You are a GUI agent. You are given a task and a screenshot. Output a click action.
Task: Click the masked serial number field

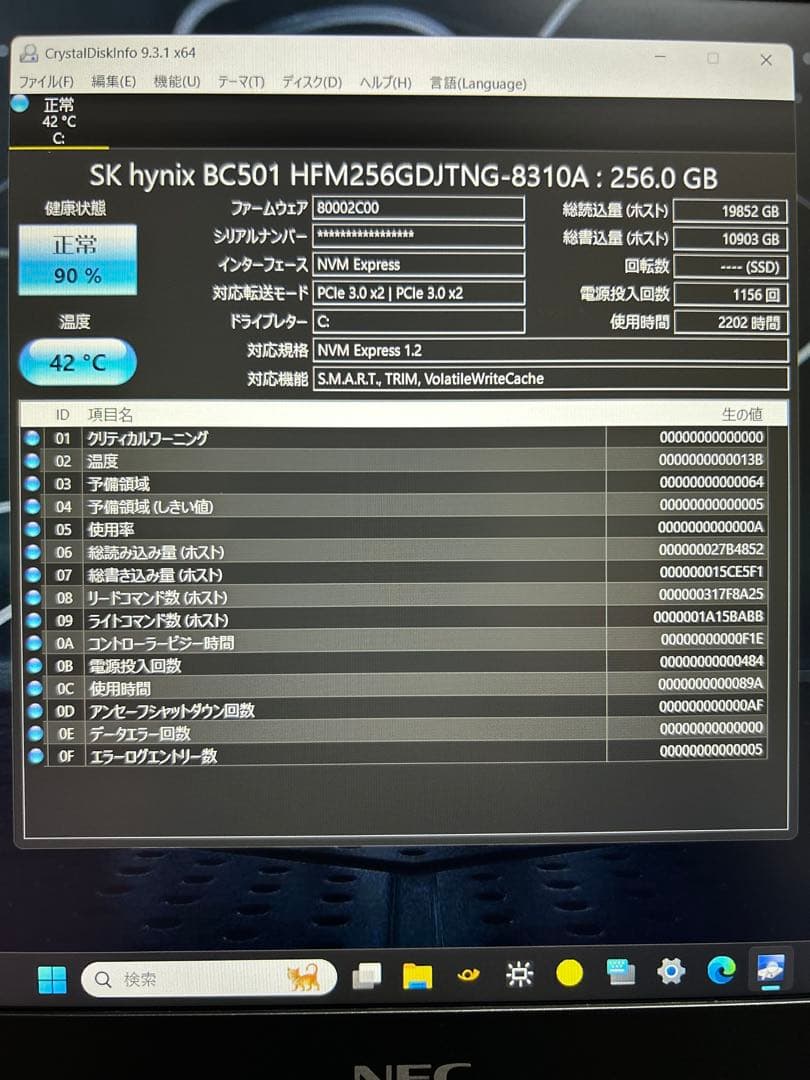click(418, 236)
